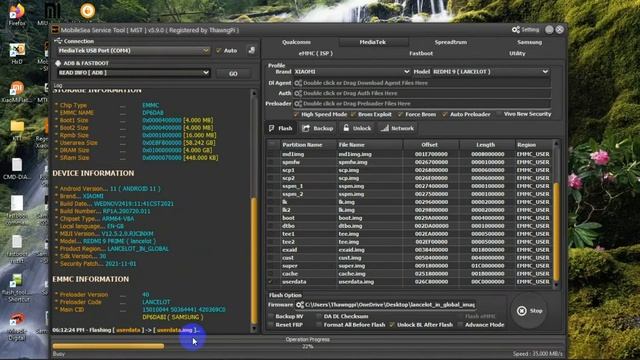Open the CMD-DIA desktop file icon
640x360 pixels.
tap(17, 165)
